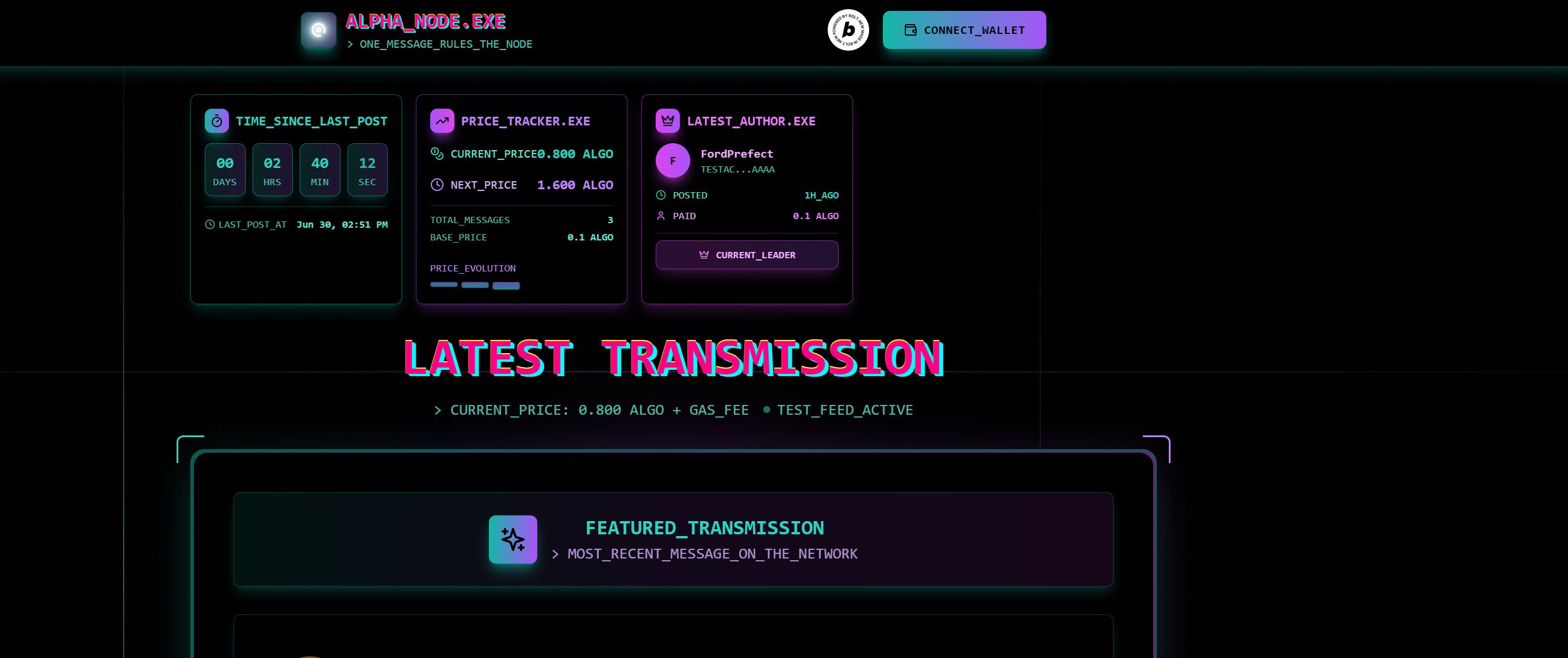
Task: Click the Alpha Node logo icon
Action: tap(318, 30)
